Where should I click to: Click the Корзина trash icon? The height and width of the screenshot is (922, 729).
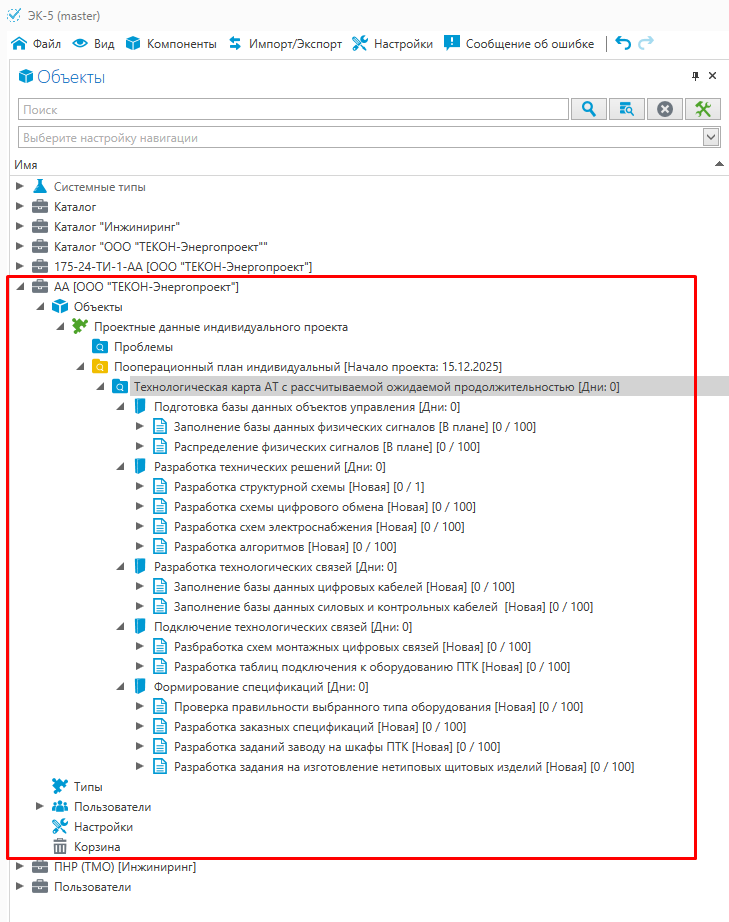click(60, 847)
